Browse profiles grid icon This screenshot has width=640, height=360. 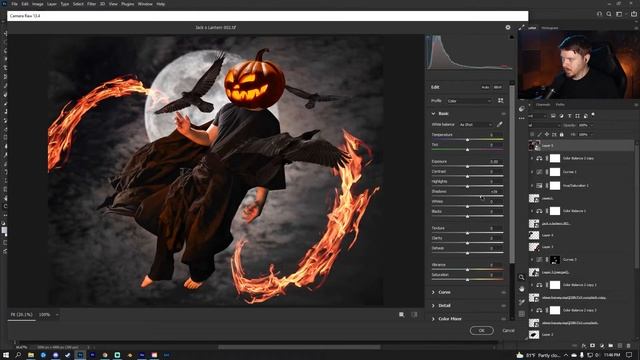click(500, 100)
